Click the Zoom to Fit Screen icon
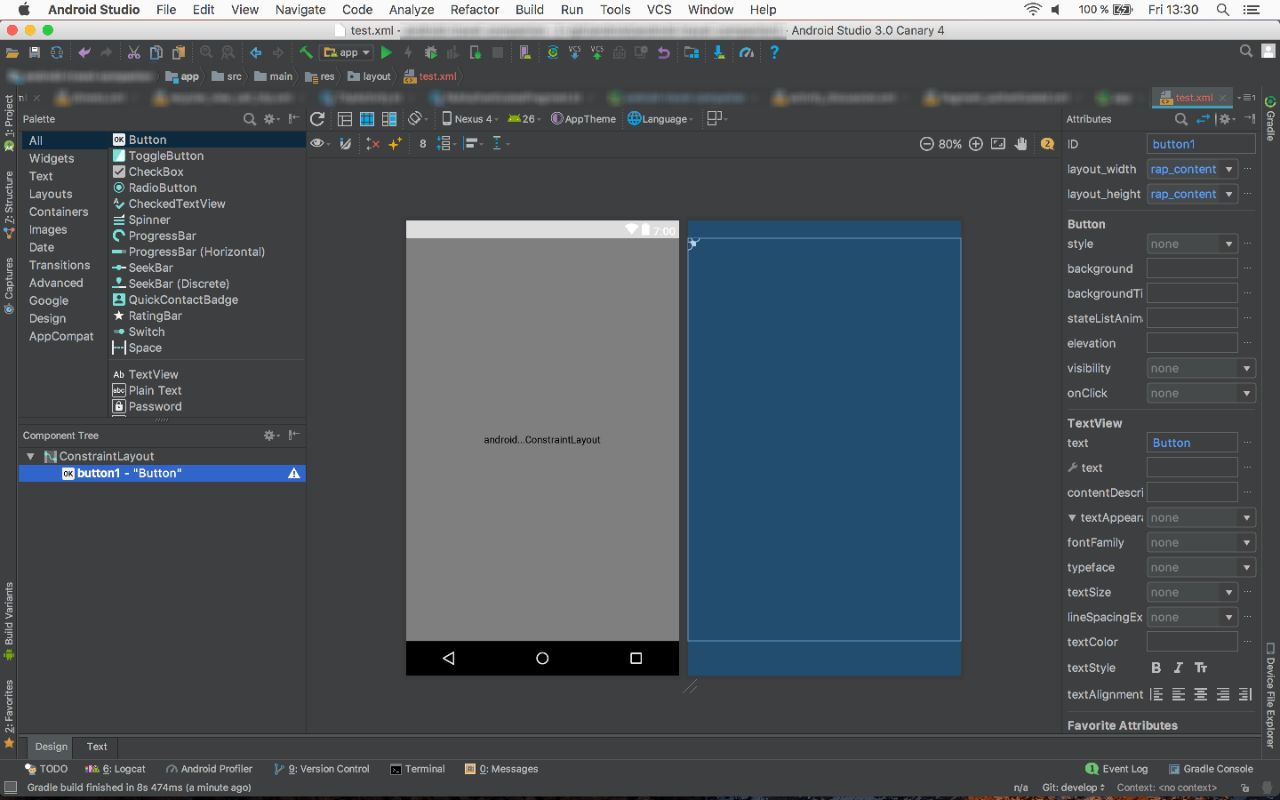 [x=998, y=144]
